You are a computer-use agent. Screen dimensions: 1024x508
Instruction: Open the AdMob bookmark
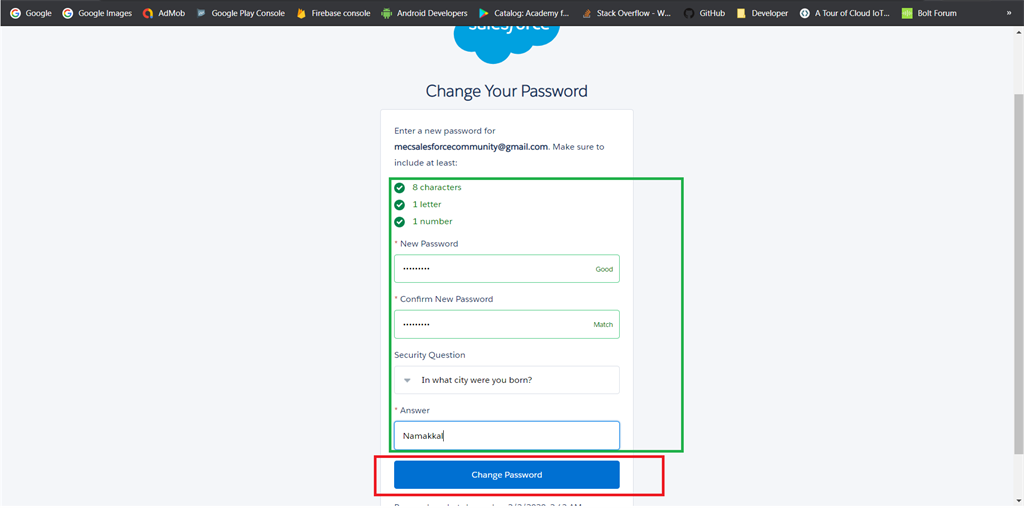164,13
